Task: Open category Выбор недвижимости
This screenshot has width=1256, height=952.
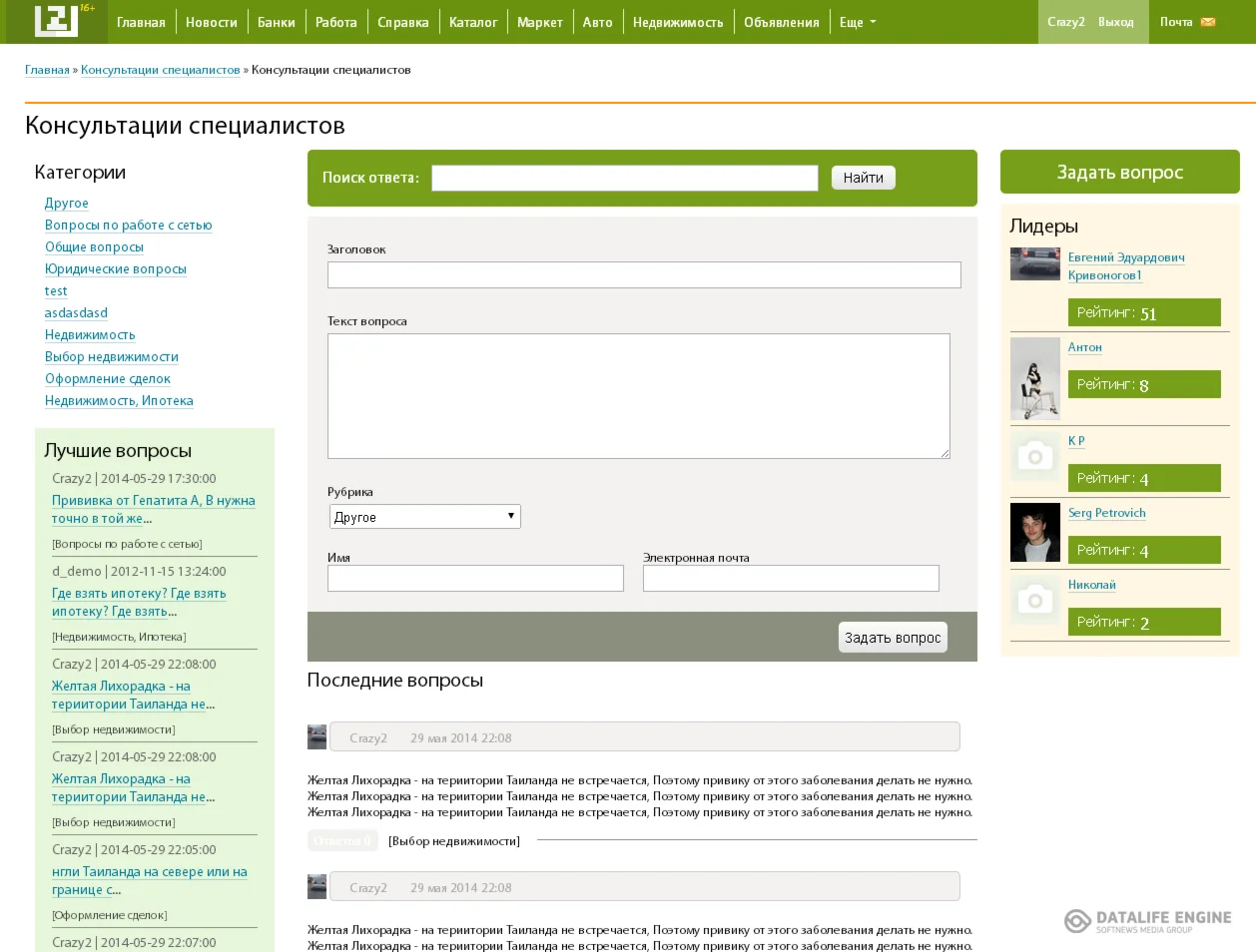Action: [x=112, y=356]
